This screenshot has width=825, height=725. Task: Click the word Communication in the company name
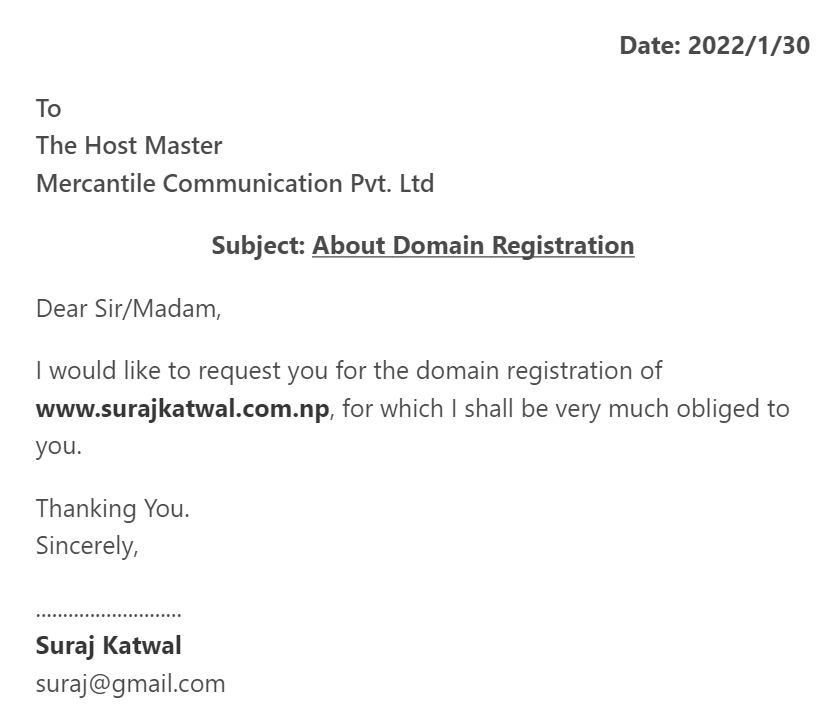253,184
